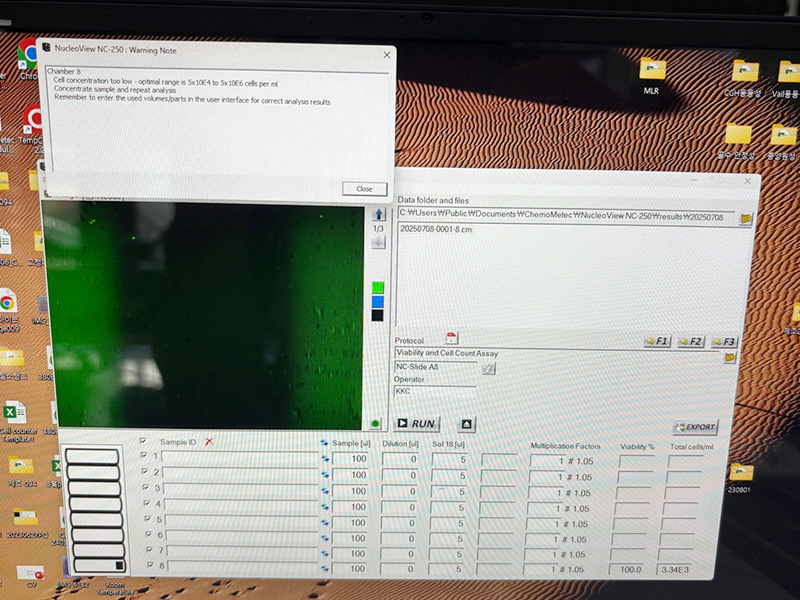
Task: Click the up arrow image navigation icon
Action: coord(378,214)
